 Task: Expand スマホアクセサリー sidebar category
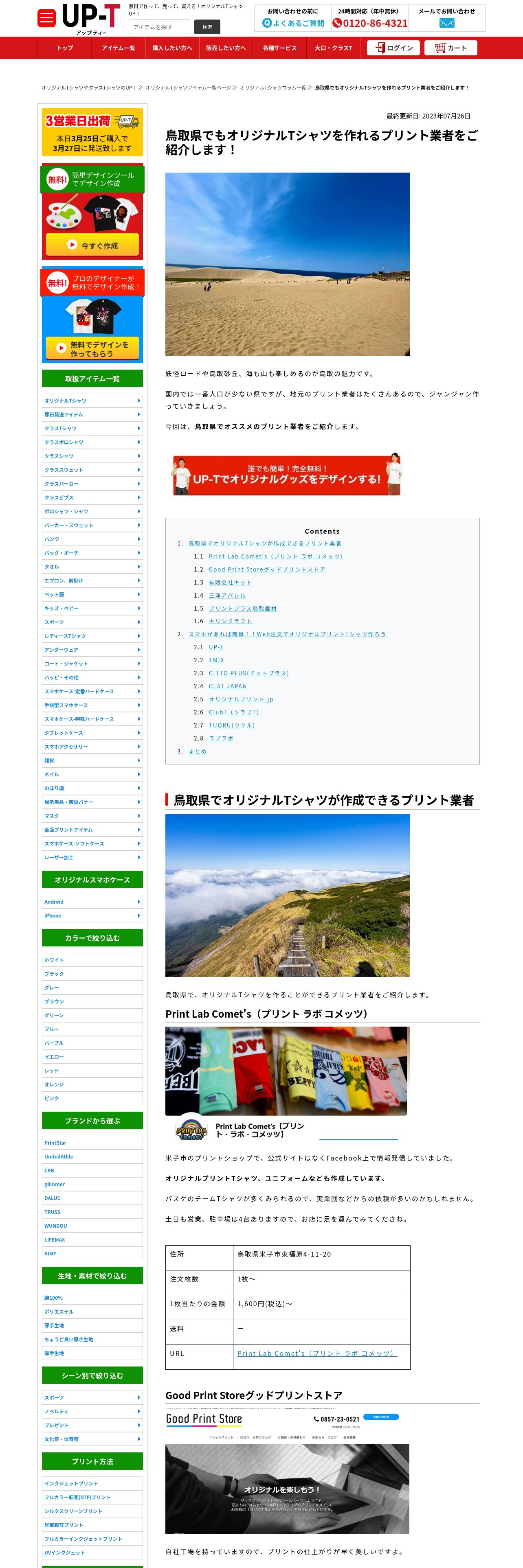pyautogui.click(x=92, y=746)
